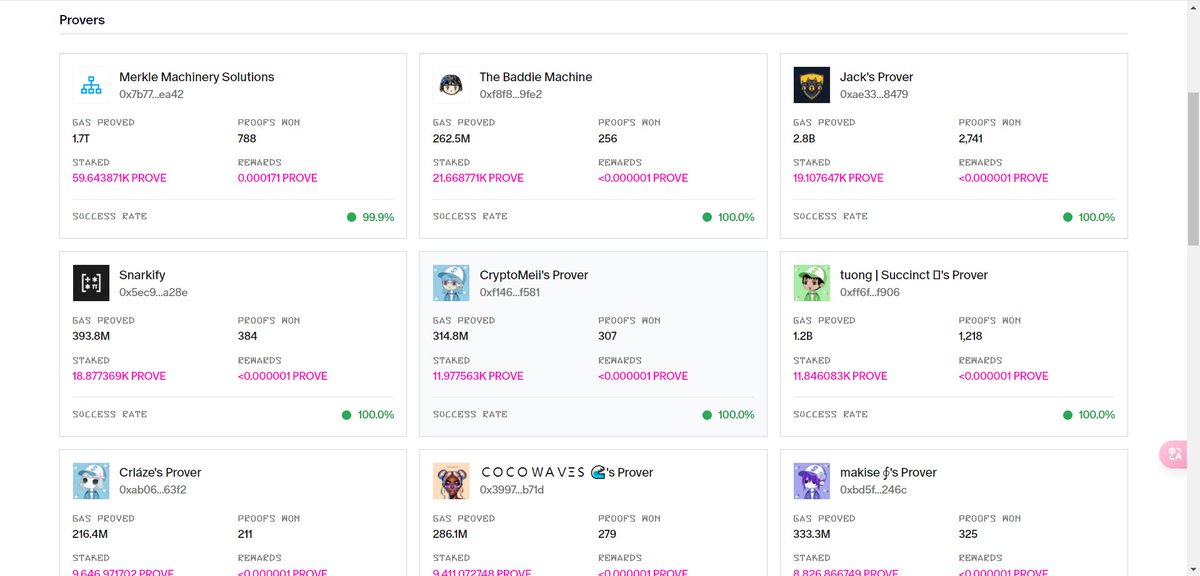Open Crláze's Prover avatar image
Image resolution: width=1200 pixels, height=576 pixels.
91,481
